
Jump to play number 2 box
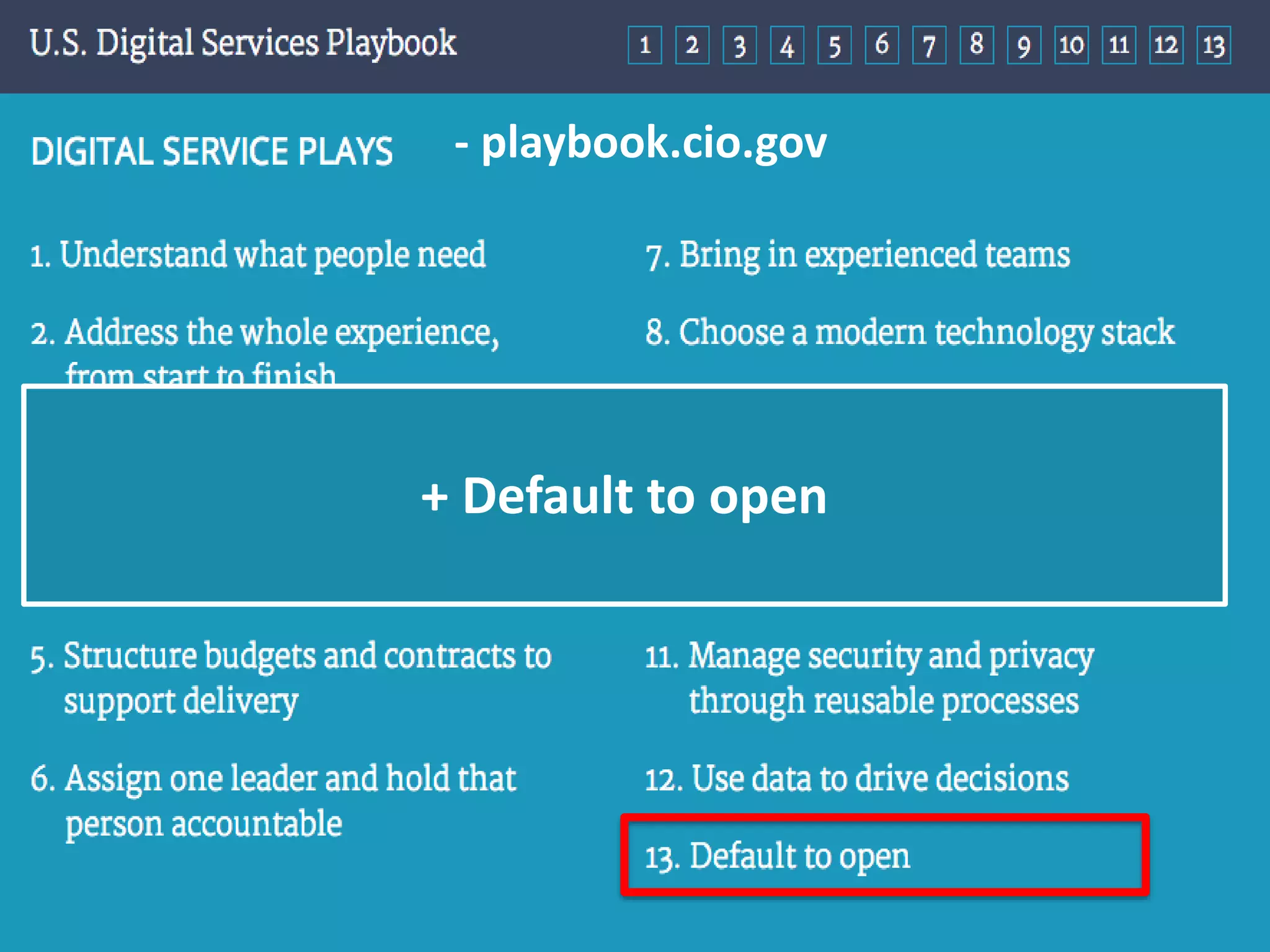pos(692,45)
